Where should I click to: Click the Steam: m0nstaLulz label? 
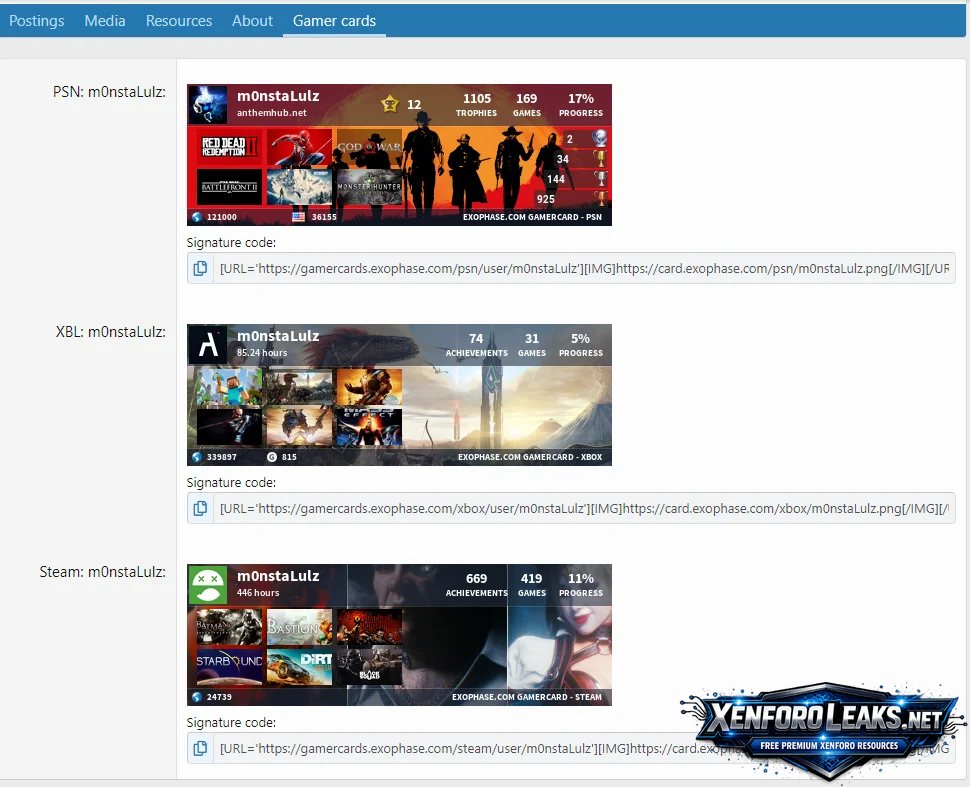[x=103, y=572]
